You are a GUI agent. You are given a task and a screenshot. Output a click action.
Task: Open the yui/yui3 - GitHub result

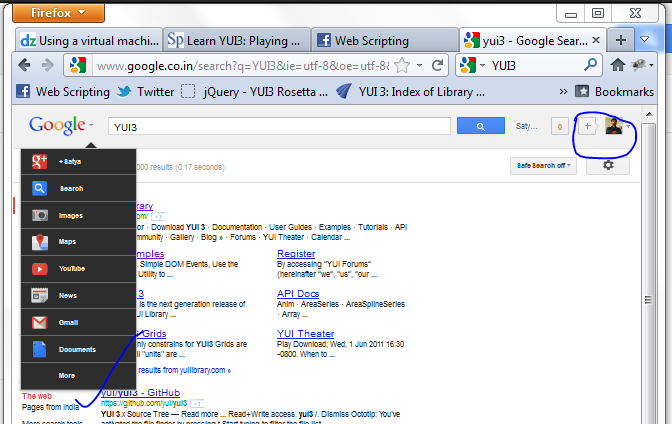pyautogui.click(x=141, y=392)
